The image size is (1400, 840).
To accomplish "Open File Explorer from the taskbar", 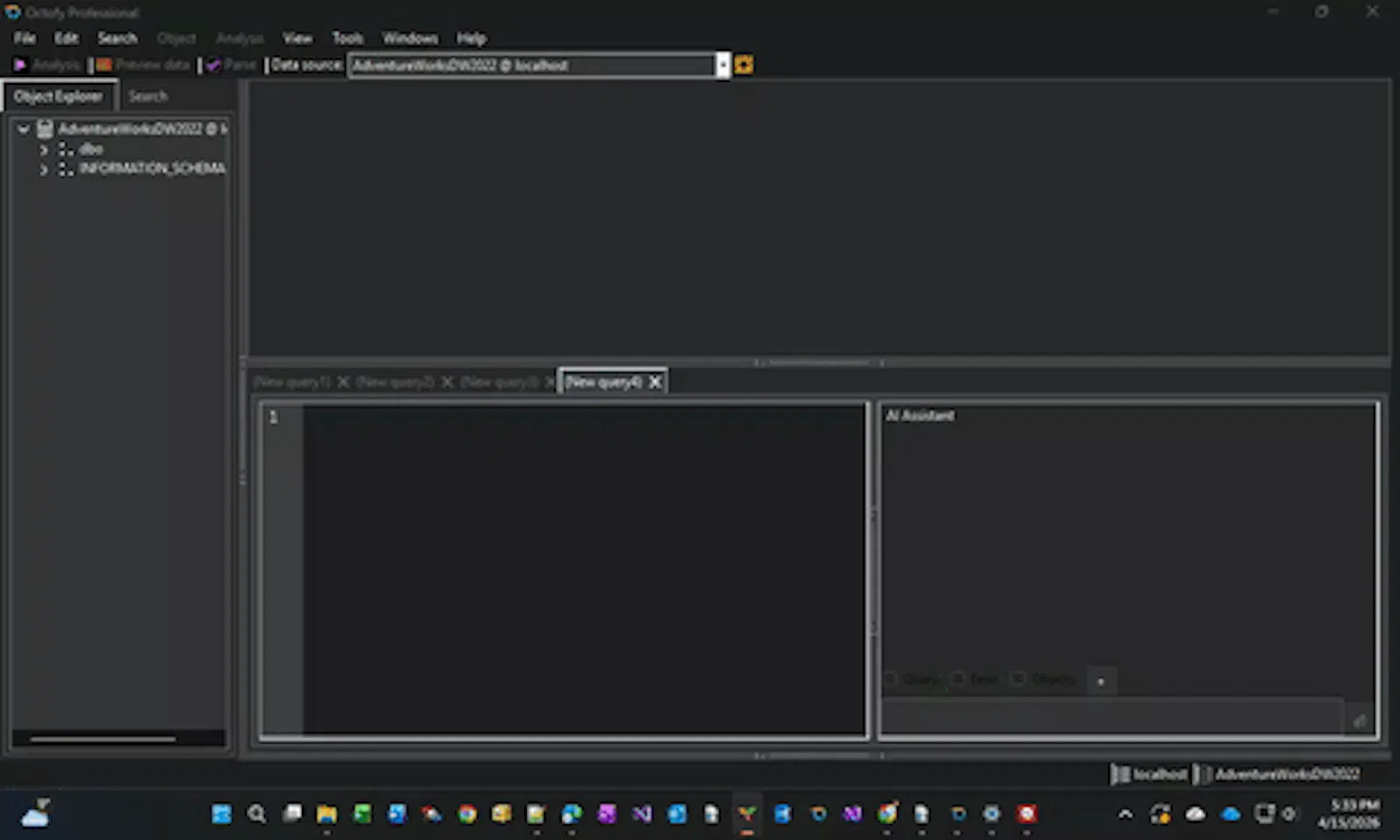I will 327,814.
